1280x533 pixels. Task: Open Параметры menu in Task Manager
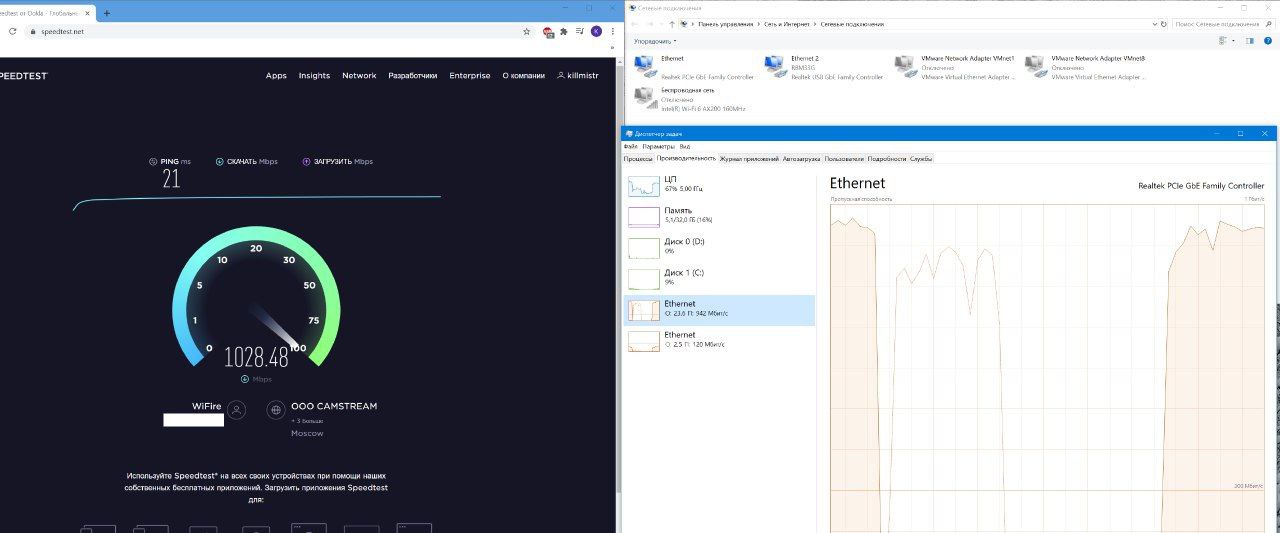(659, 146)
